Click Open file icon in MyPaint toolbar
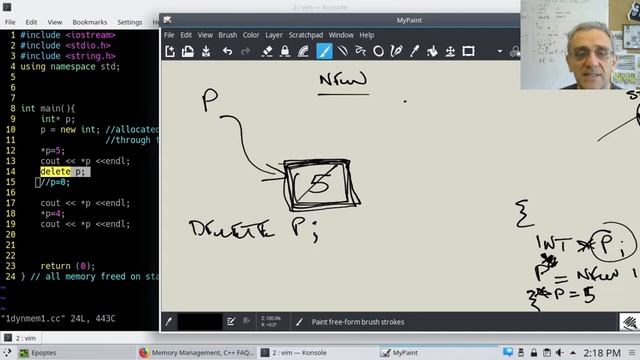640x360 pixels. click(188, 51)
